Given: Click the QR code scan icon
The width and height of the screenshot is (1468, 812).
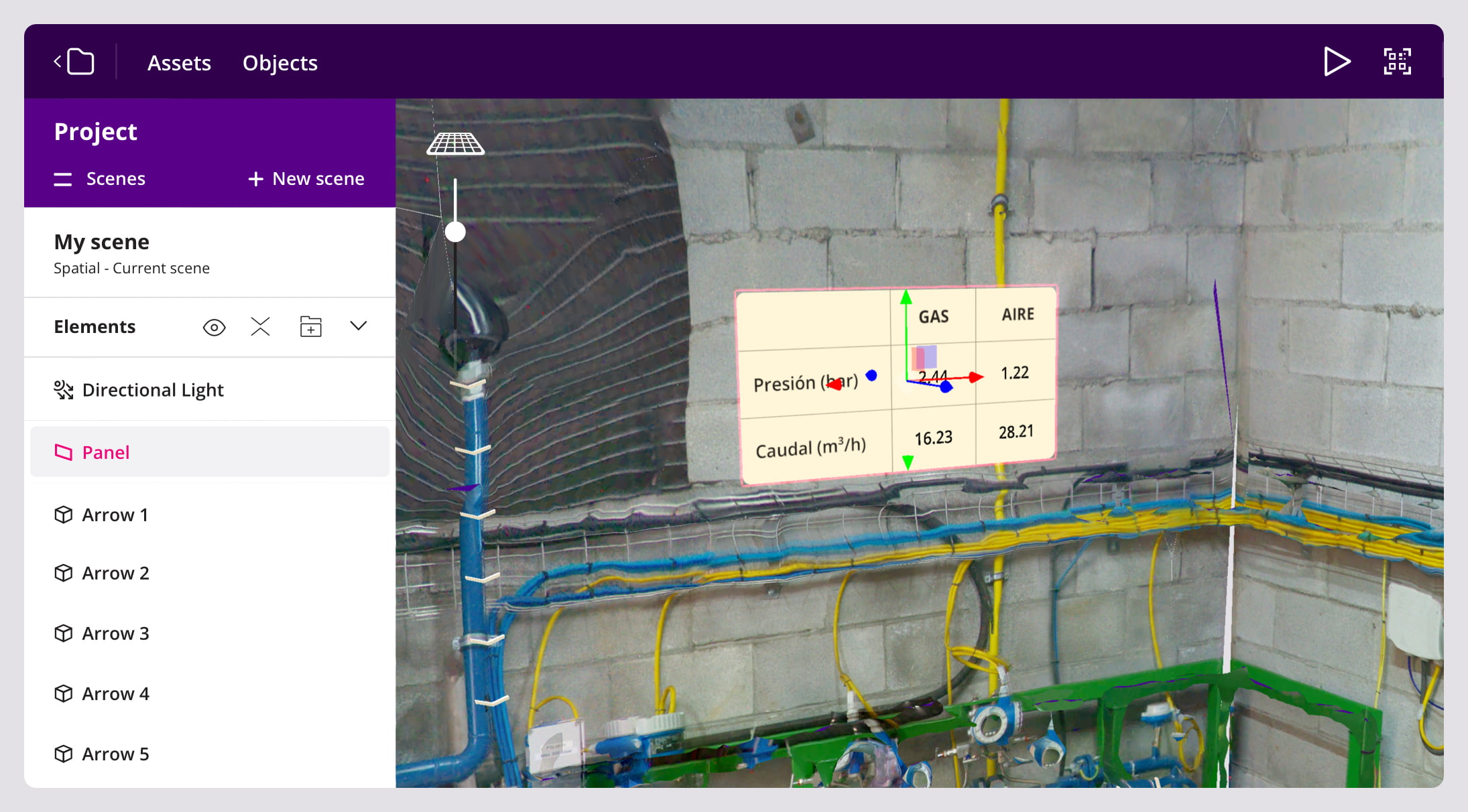Looking at the screenshot, I should (1397, 62).
